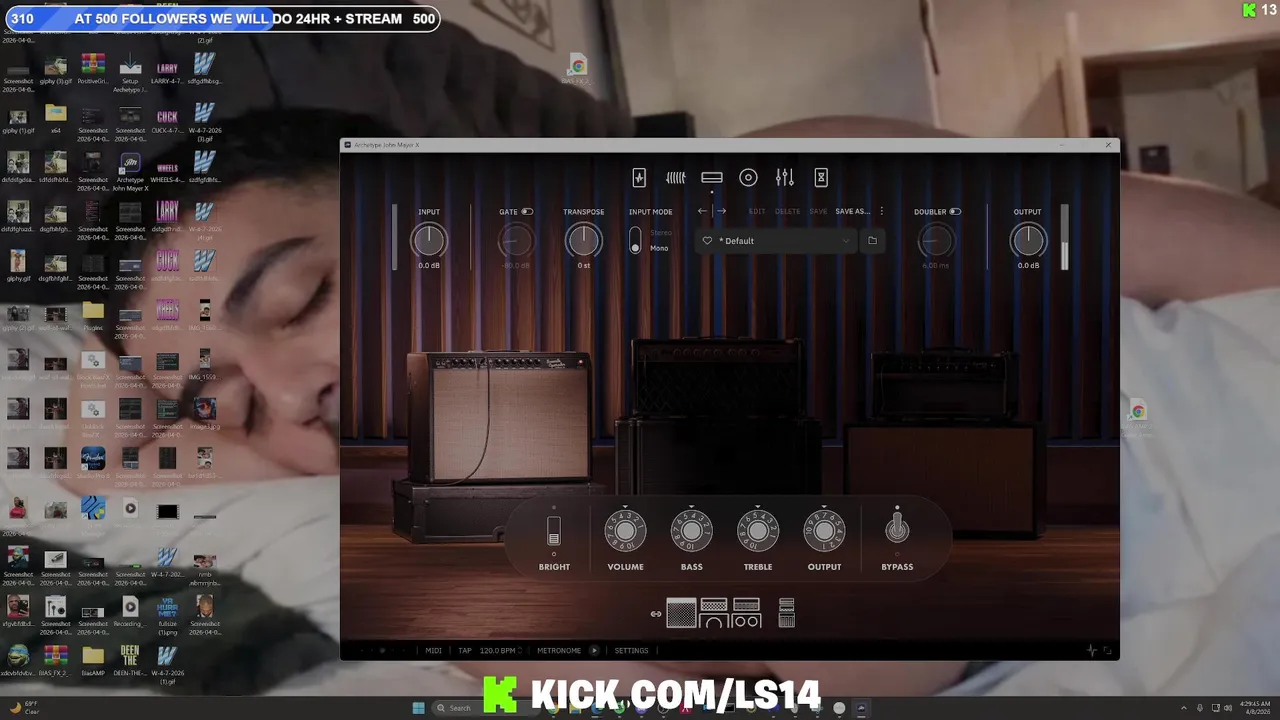Open the stompbox pedals section
The width and height of the screenshot is (1280, 720).
click(676, 178)
